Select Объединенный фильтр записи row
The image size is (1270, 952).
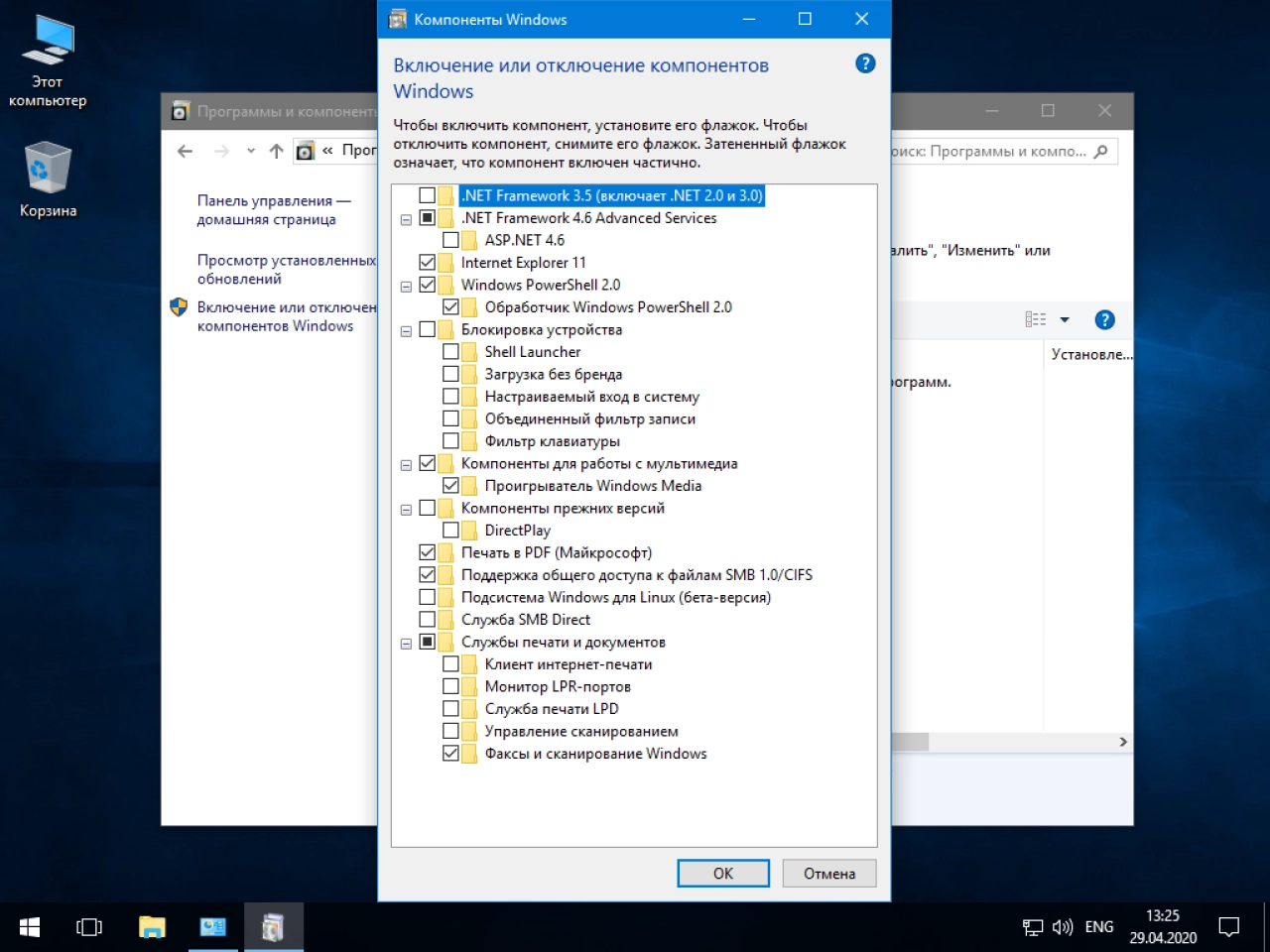[x=590, y=418]
